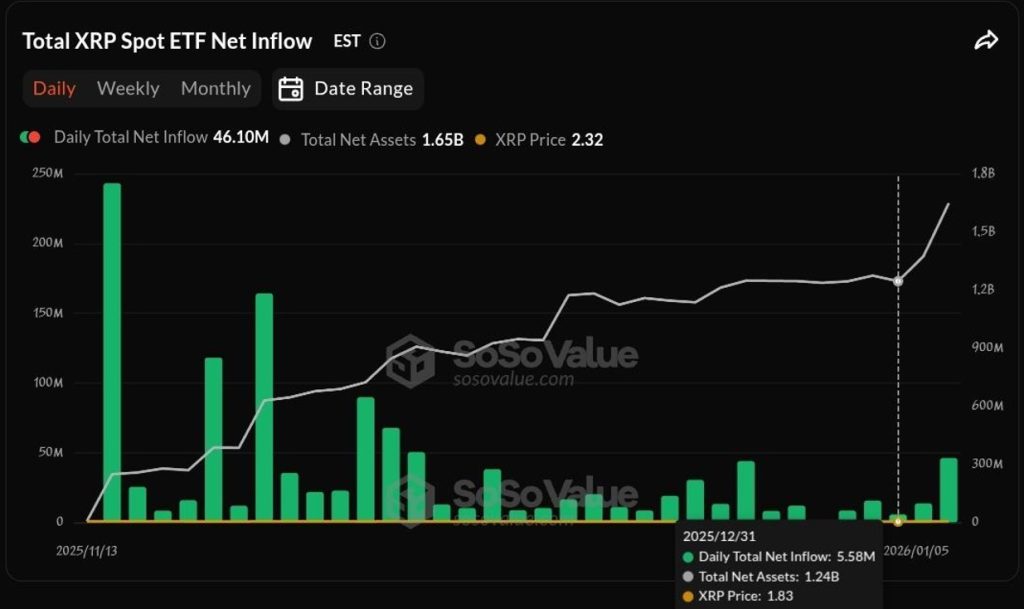1024x609 pixels.
Task: Switch to the Monthly tab
Action: coord(215,89)
